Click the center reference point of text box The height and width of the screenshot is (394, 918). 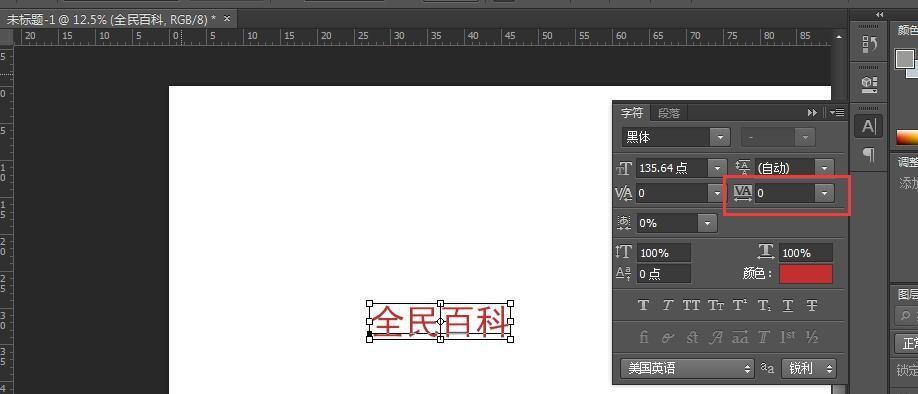[x=440, y=321]
